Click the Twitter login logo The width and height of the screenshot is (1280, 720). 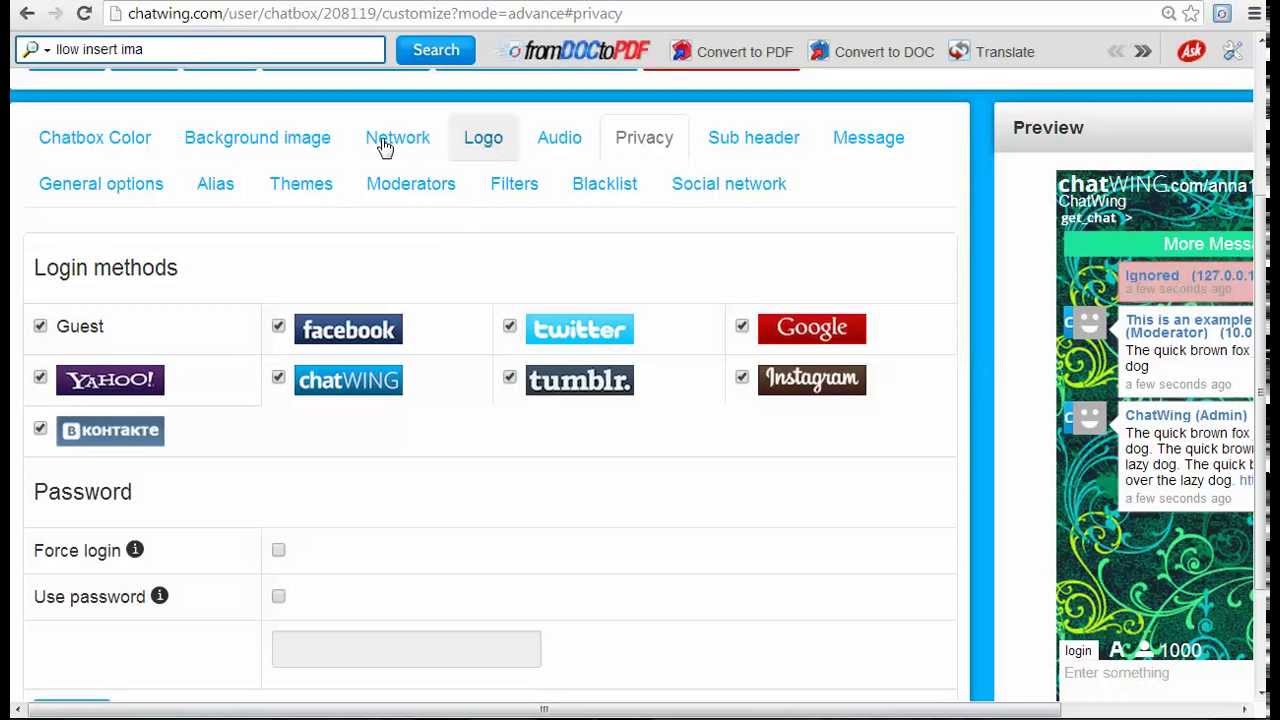click(579, 329)
